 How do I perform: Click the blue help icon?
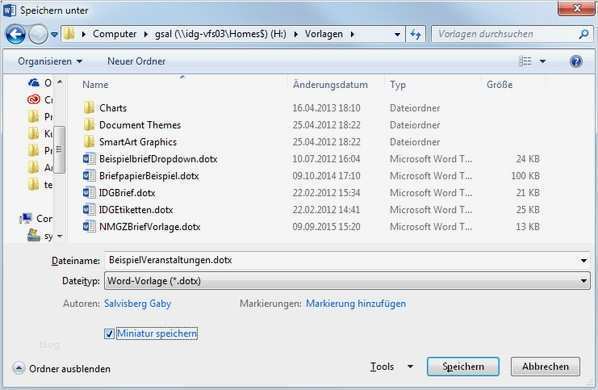pos(576,61)
